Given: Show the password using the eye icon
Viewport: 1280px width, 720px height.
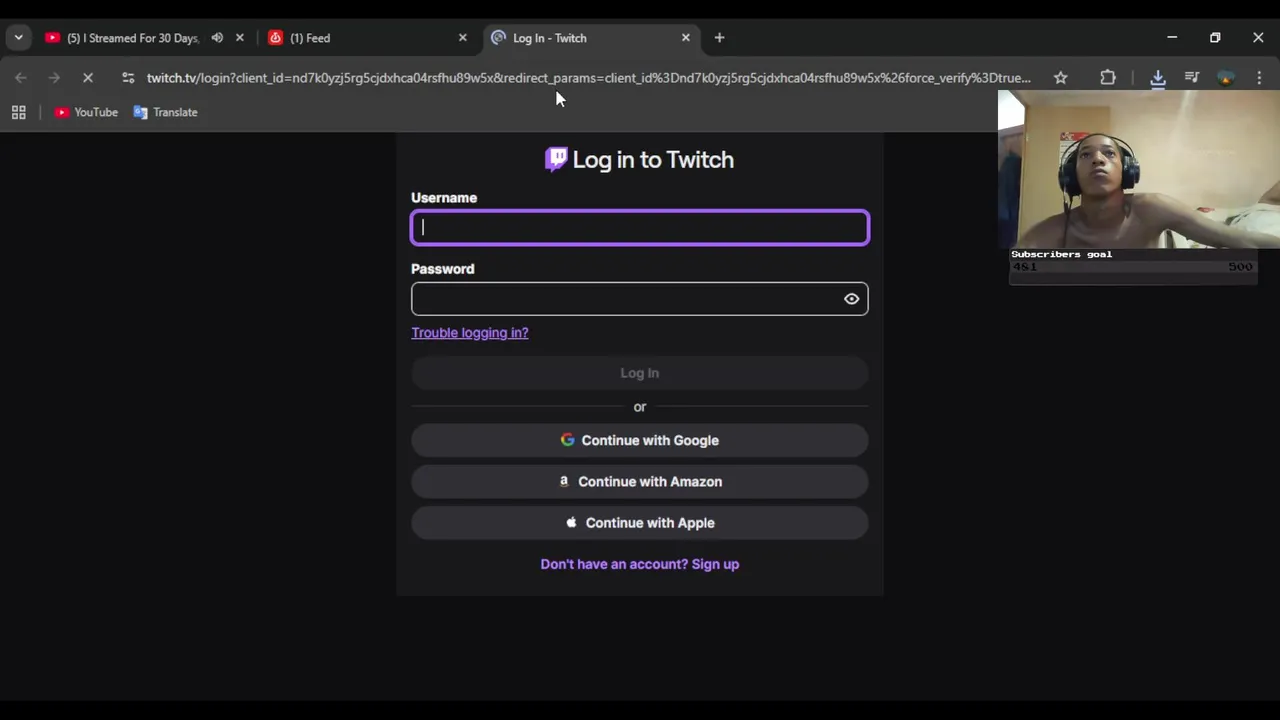Looking at the screenshot, I should click(851, 299).
